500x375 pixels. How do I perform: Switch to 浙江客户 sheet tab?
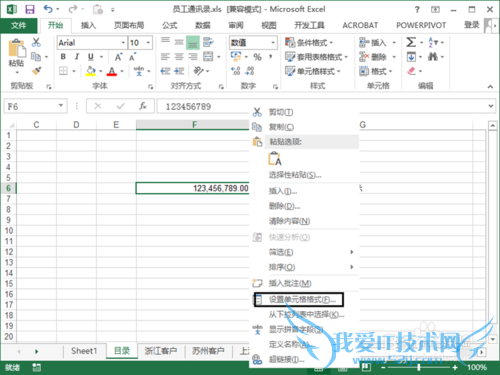point(161,351)
